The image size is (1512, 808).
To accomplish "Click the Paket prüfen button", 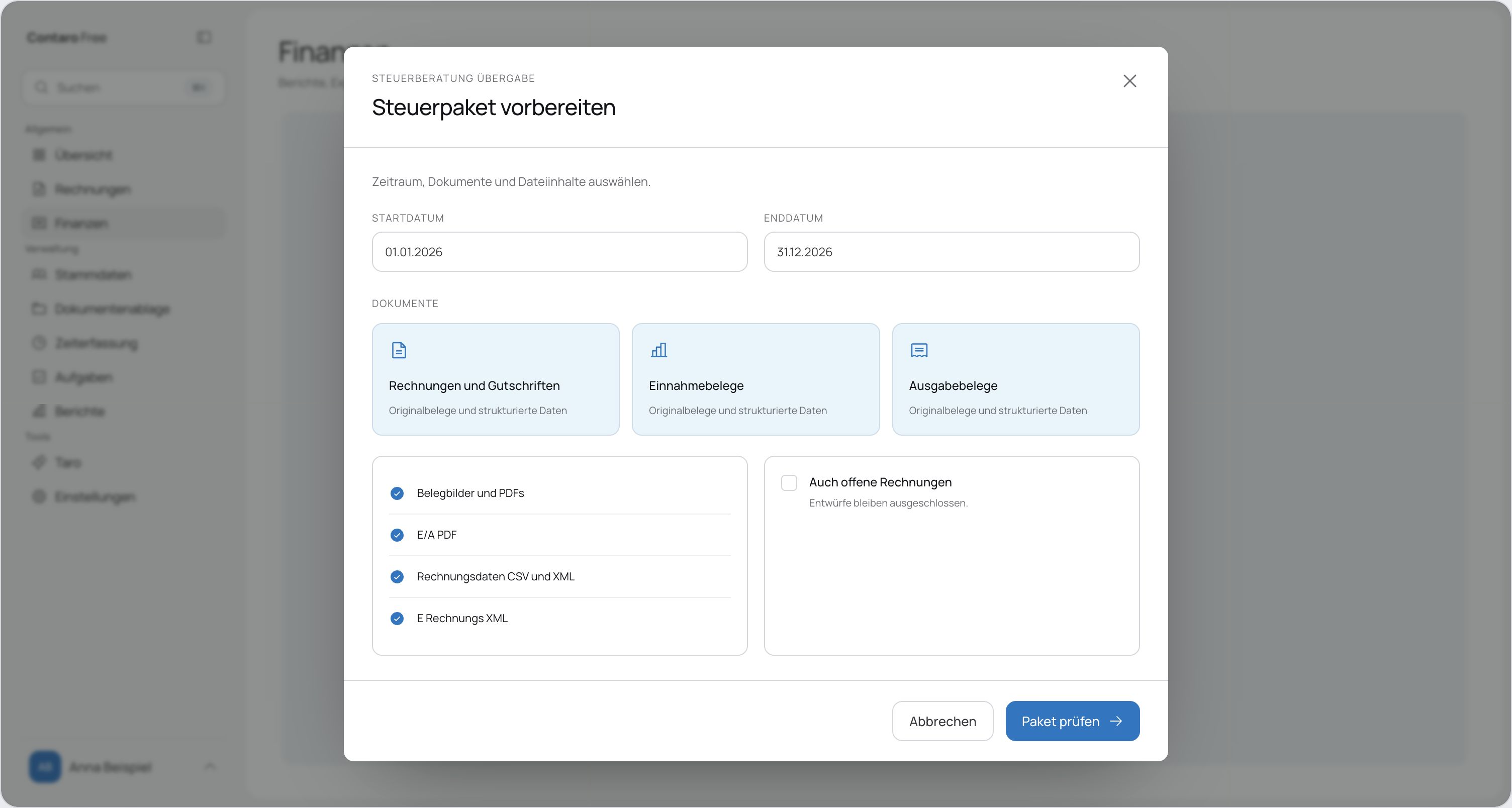I will 1072,721.
